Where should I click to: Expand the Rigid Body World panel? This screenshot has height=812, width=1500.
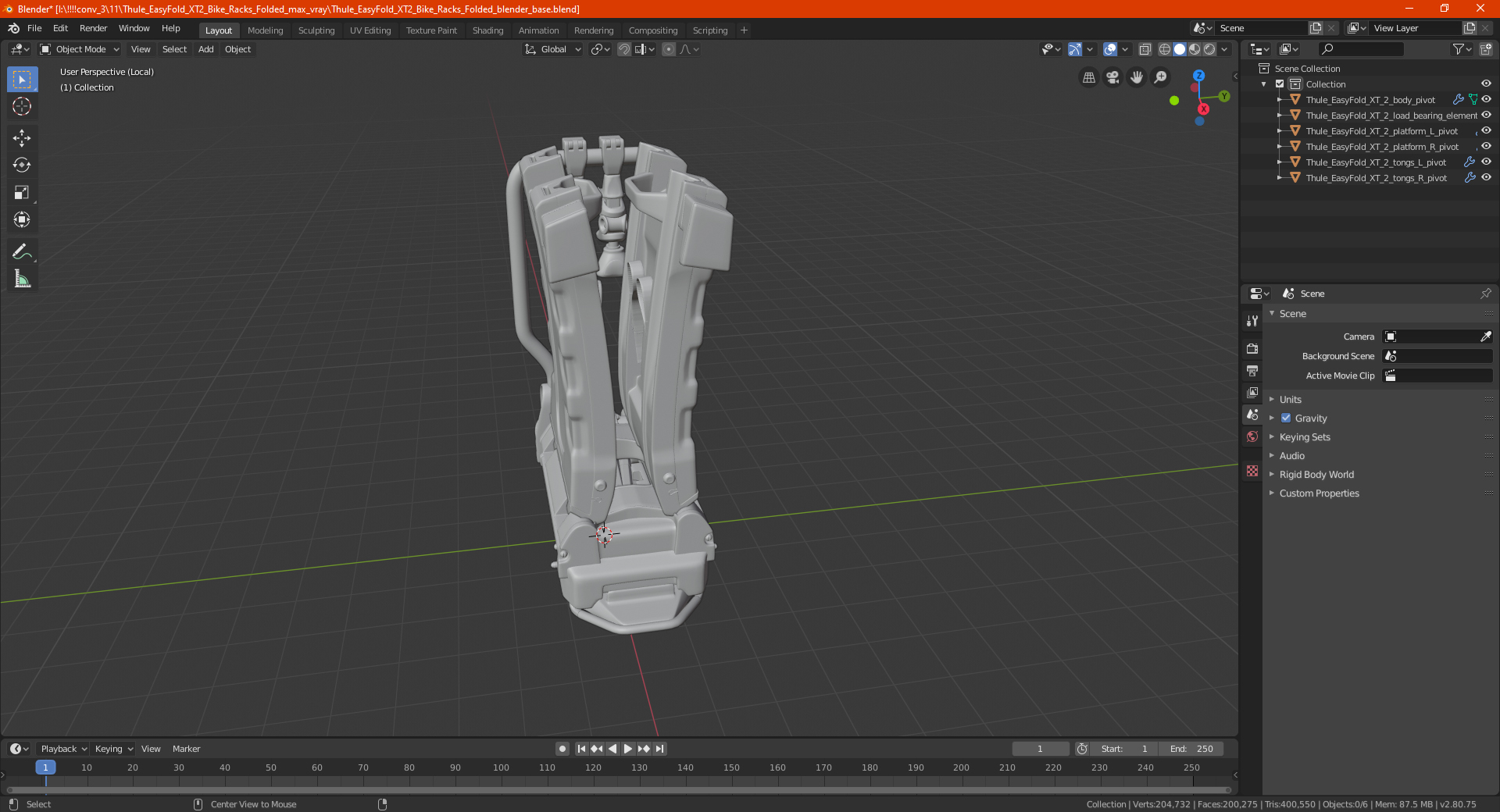[x=1316, y=475]
